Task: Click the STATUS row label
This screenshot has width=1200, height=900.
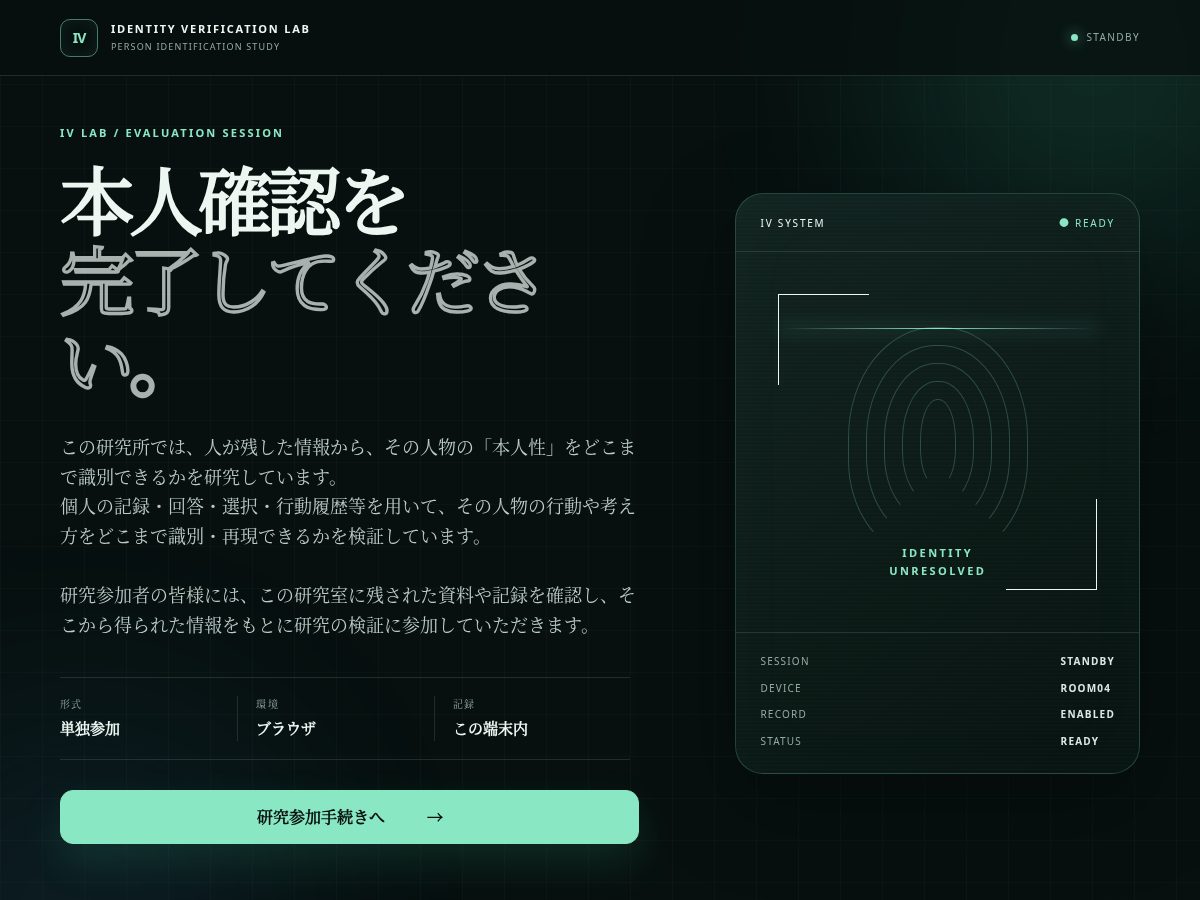Action: [x=781, y=741]
